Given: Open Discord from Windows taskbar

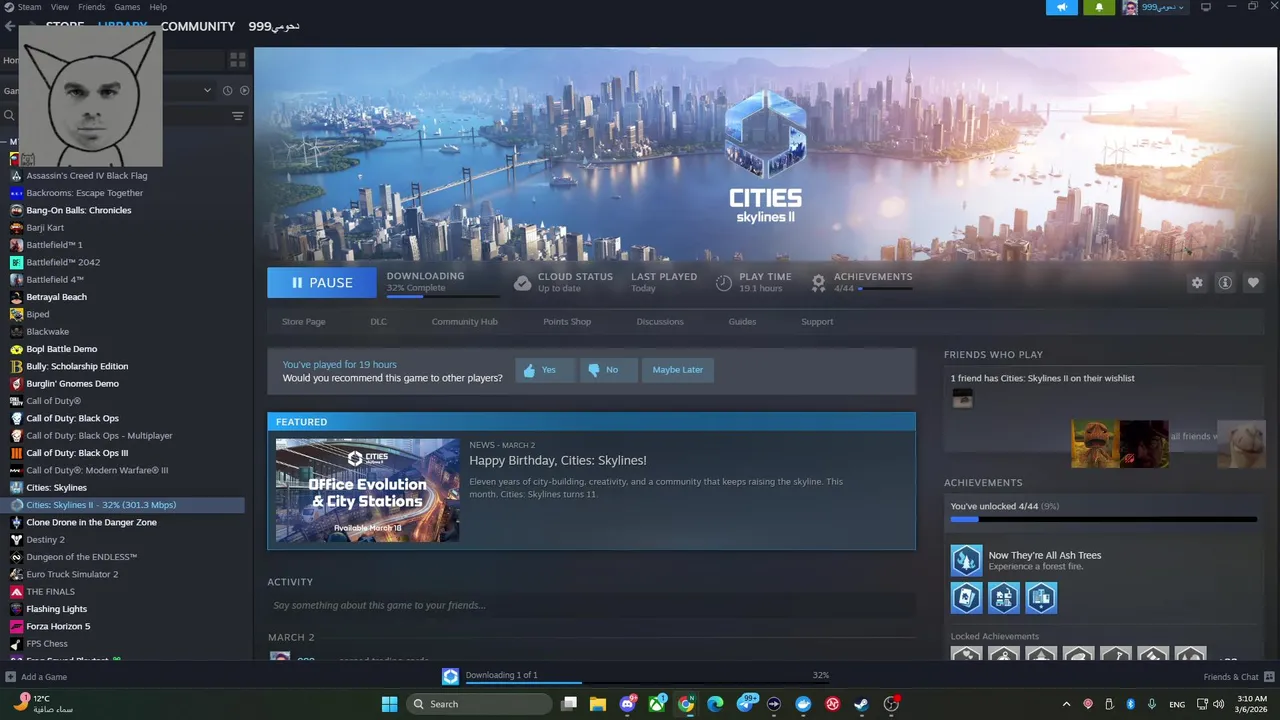Looking at the screenshot, I should (x=627, y=704).
